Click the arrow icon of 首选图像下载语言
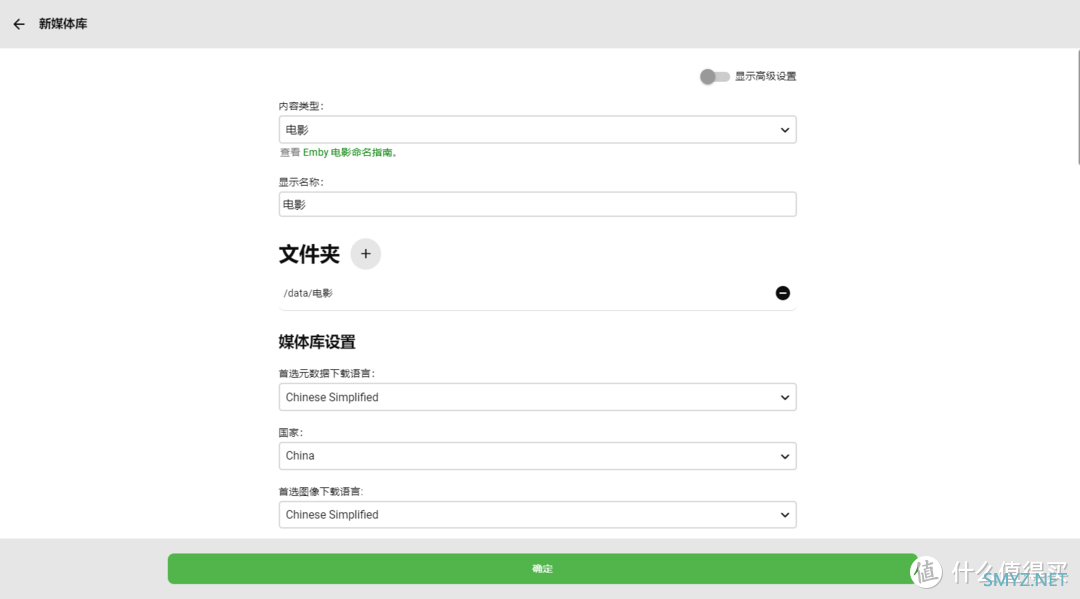 click(x=784, y=515)
